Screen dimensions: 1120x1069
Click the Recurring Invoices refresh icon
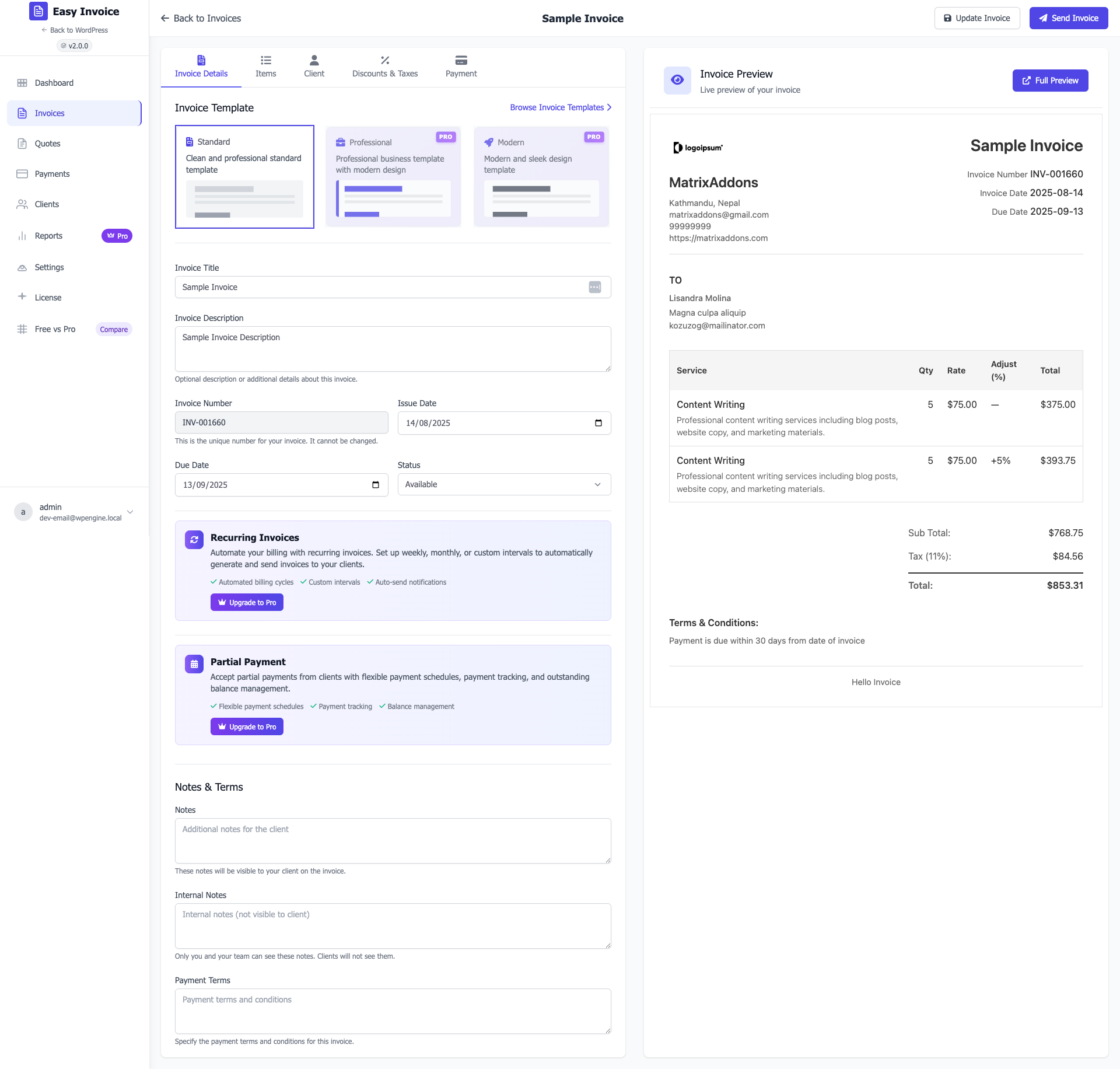[194, 540]
